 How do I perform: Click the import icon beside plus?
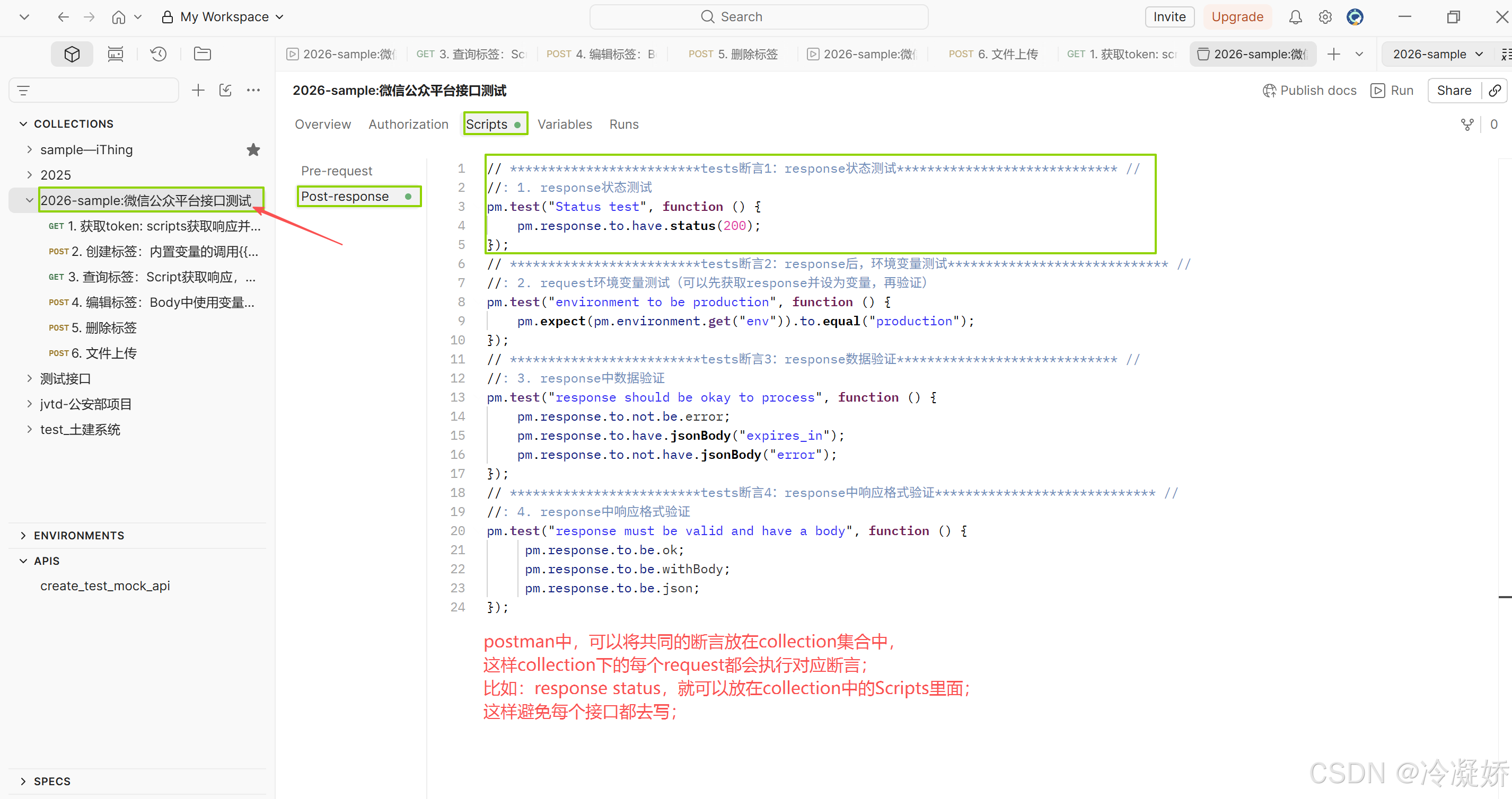226,91
